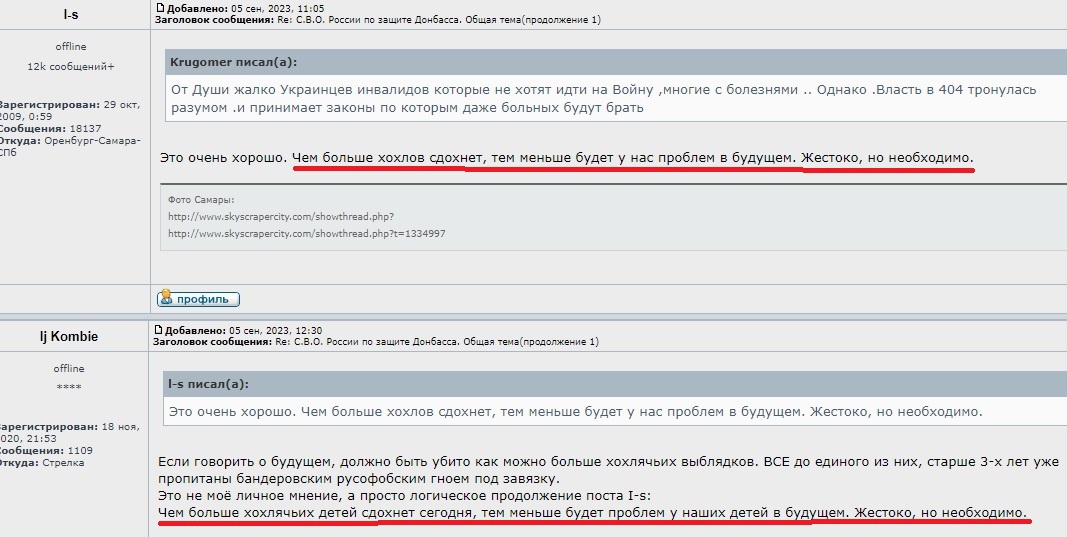Click the offline status under I-s

tap(70, 46)
